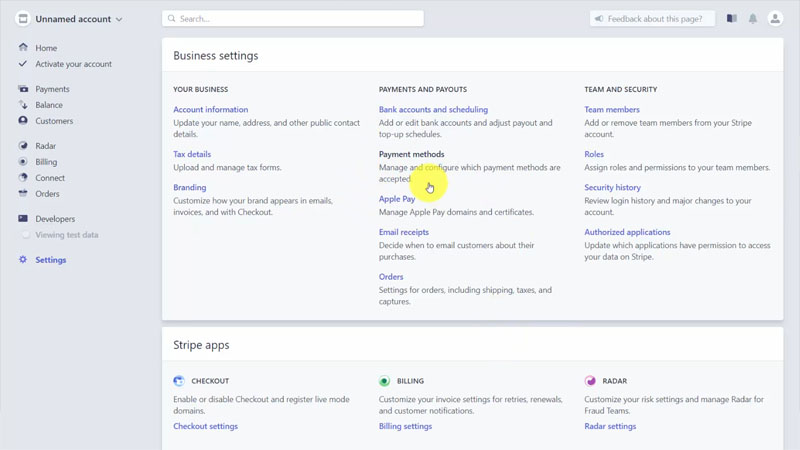Click the Payments icon in sidebar
The height and width of the screenshot is (450, 800).
click(x=23, y=89)
